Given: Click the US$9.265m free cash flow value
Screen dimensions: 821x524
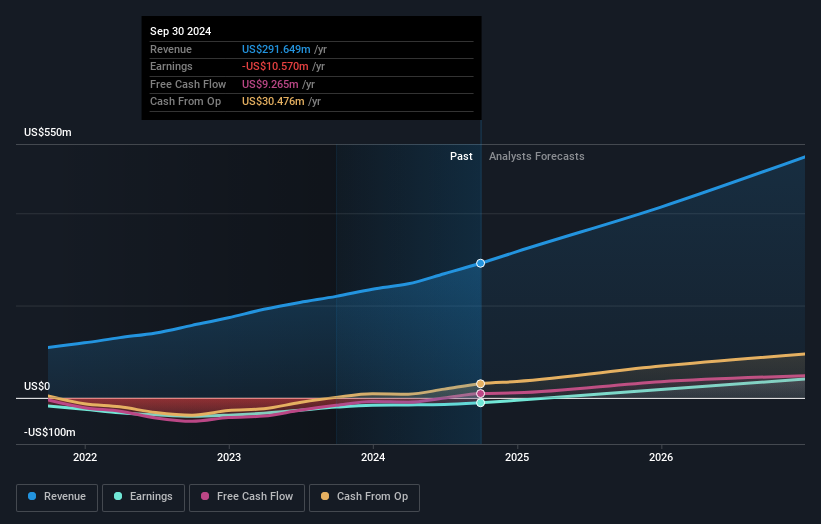Looking at the screenshot, I should [x=270, y=84].
